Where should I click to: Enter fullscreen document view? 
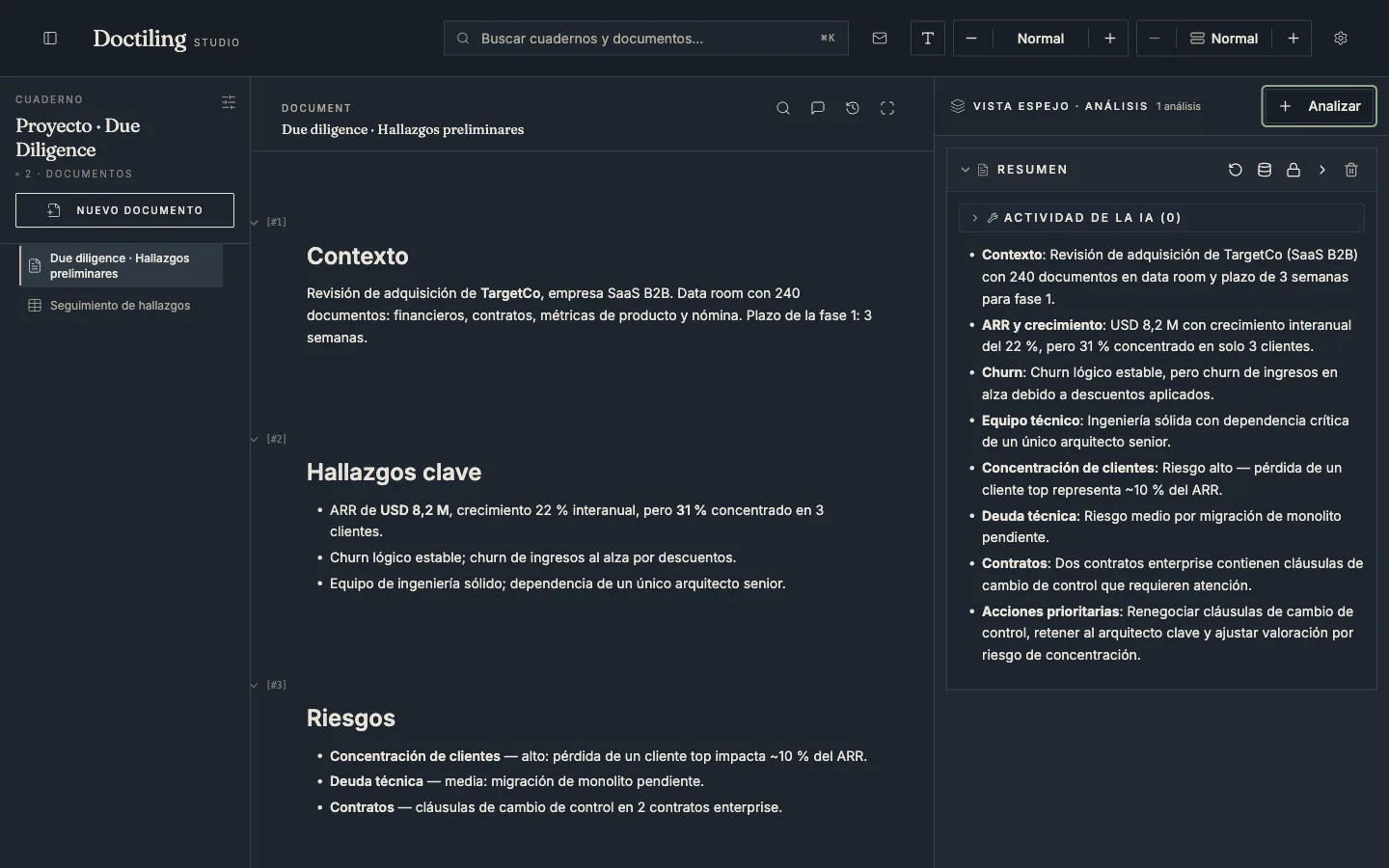887,108
